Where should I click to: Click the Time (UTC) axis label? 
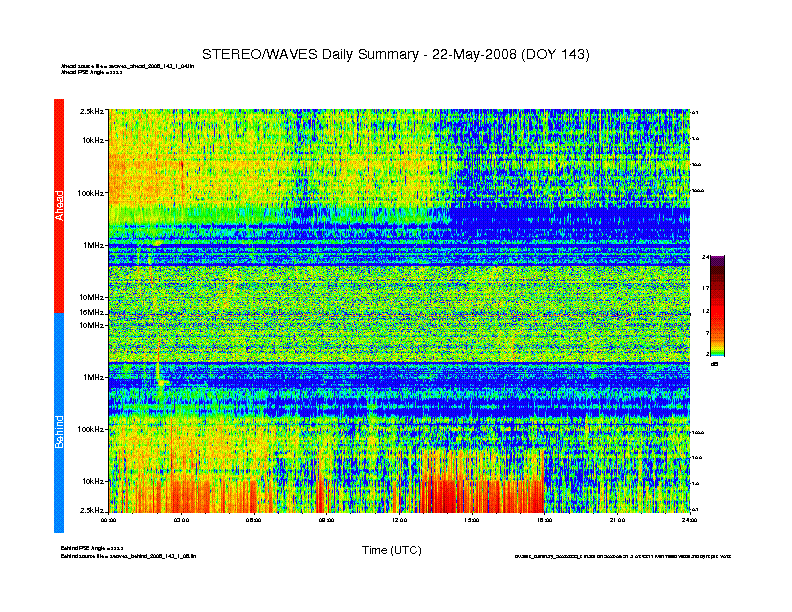pos(391,550)
